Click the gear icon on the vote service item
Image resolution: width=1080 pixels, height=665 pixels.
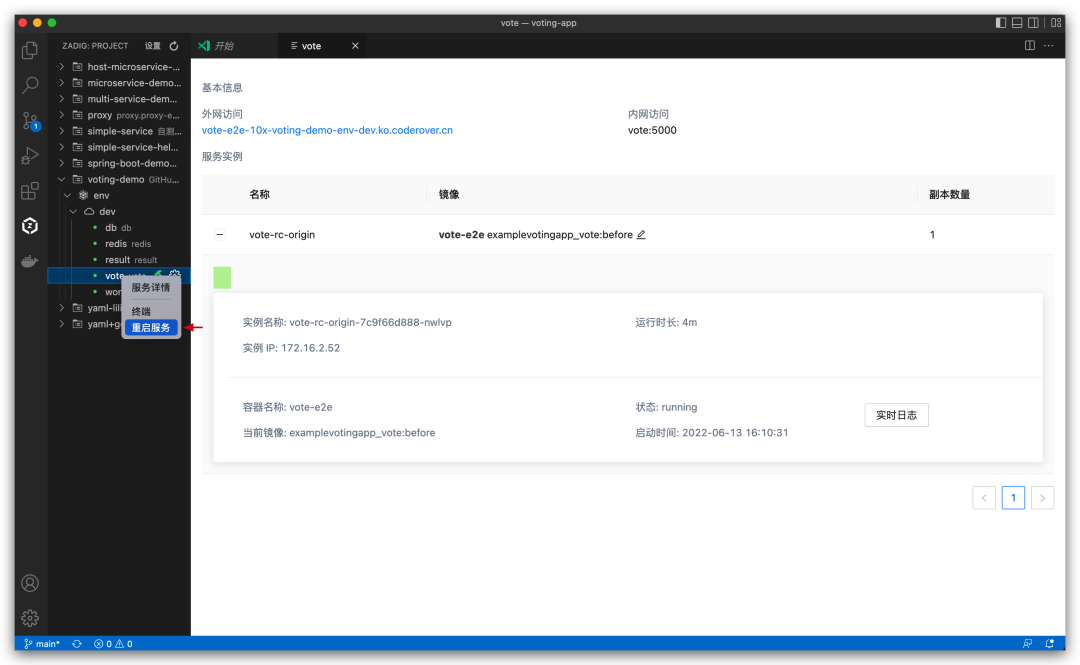click(177, 275)
